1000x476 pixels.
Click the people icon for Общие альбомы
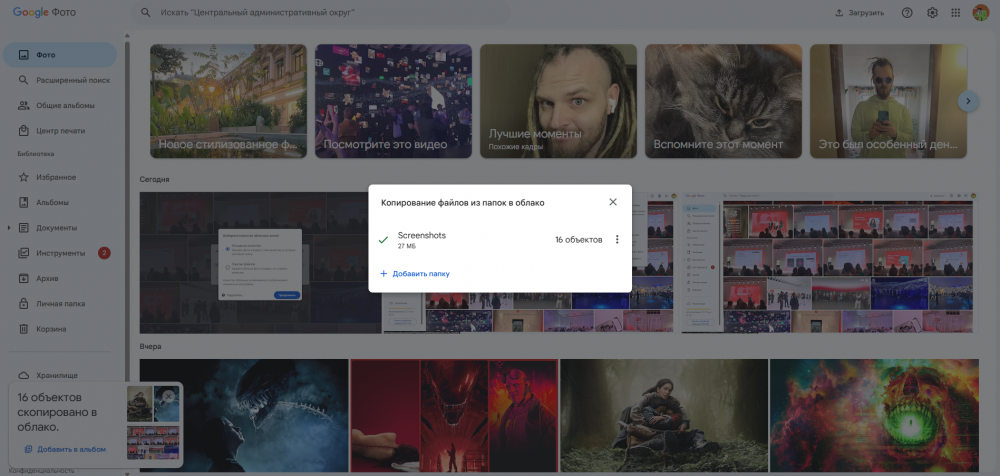[x=24, y=105]
